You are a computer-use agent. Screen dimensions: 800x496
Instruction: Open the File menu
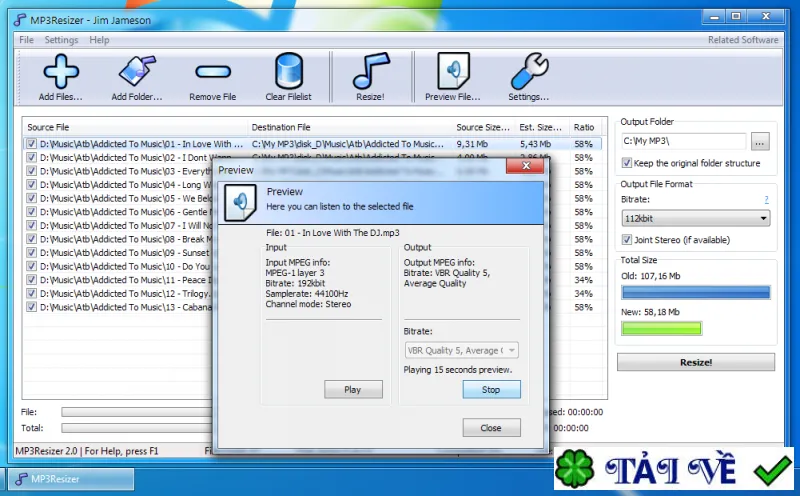26,40
